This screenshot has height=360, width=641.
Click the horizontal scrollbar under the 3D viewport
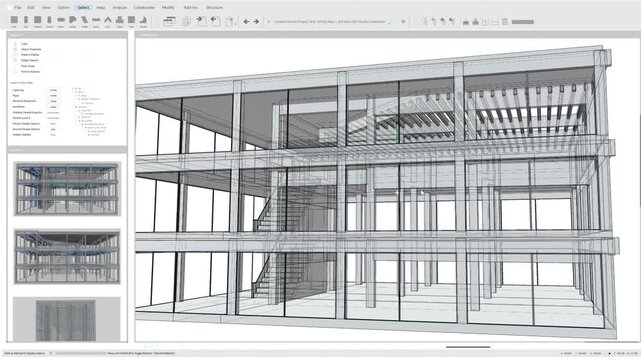click(468, 347)
